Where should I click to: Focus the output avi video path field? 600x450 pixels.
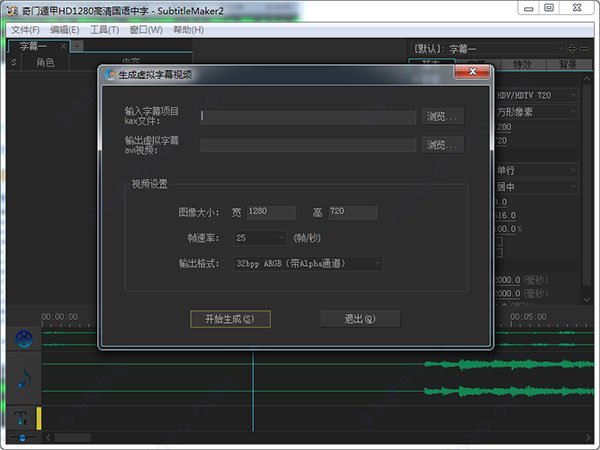(308, 145)
